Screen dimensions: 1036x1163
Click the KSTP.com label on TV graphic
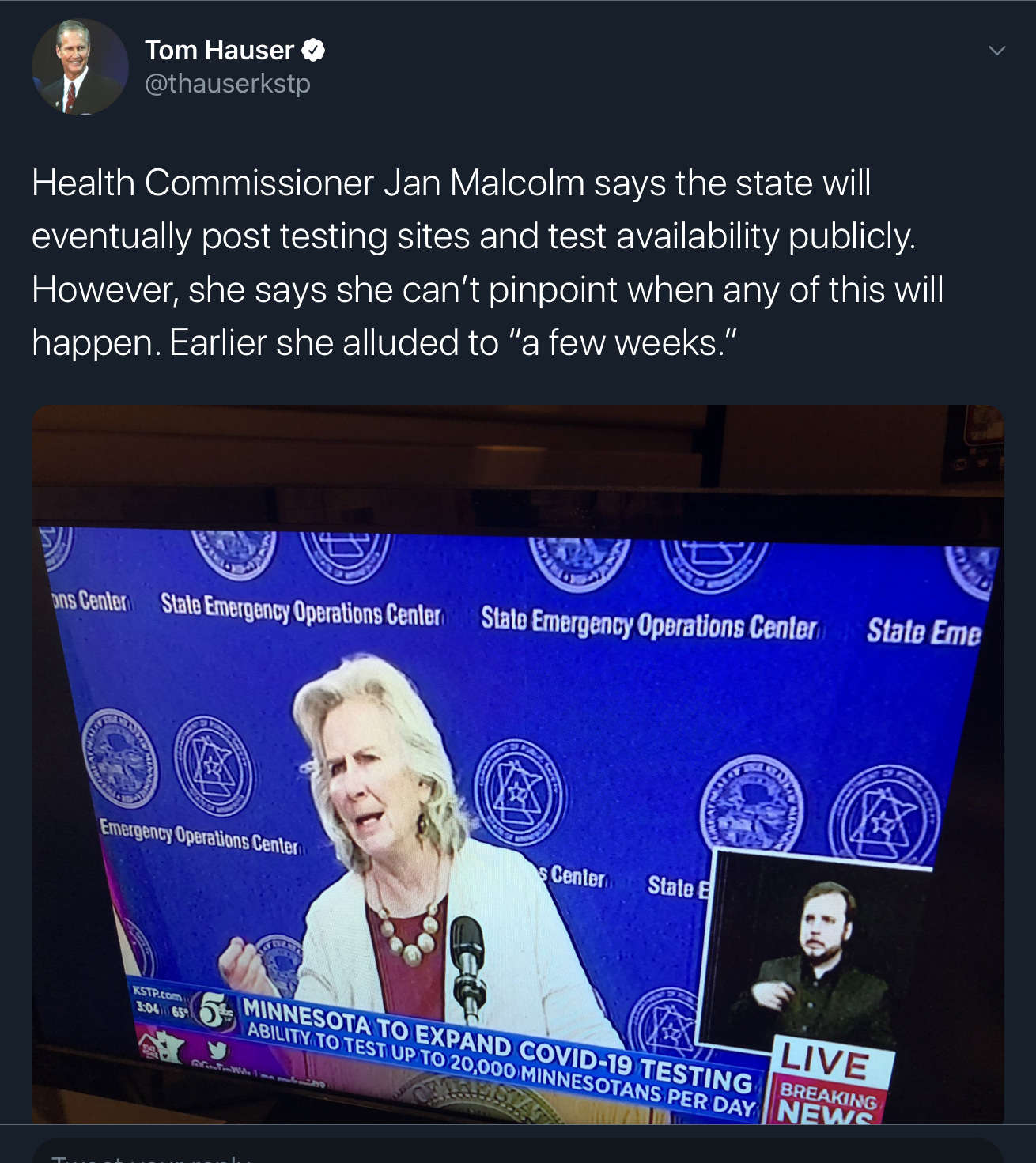click(x=158, y=993)
